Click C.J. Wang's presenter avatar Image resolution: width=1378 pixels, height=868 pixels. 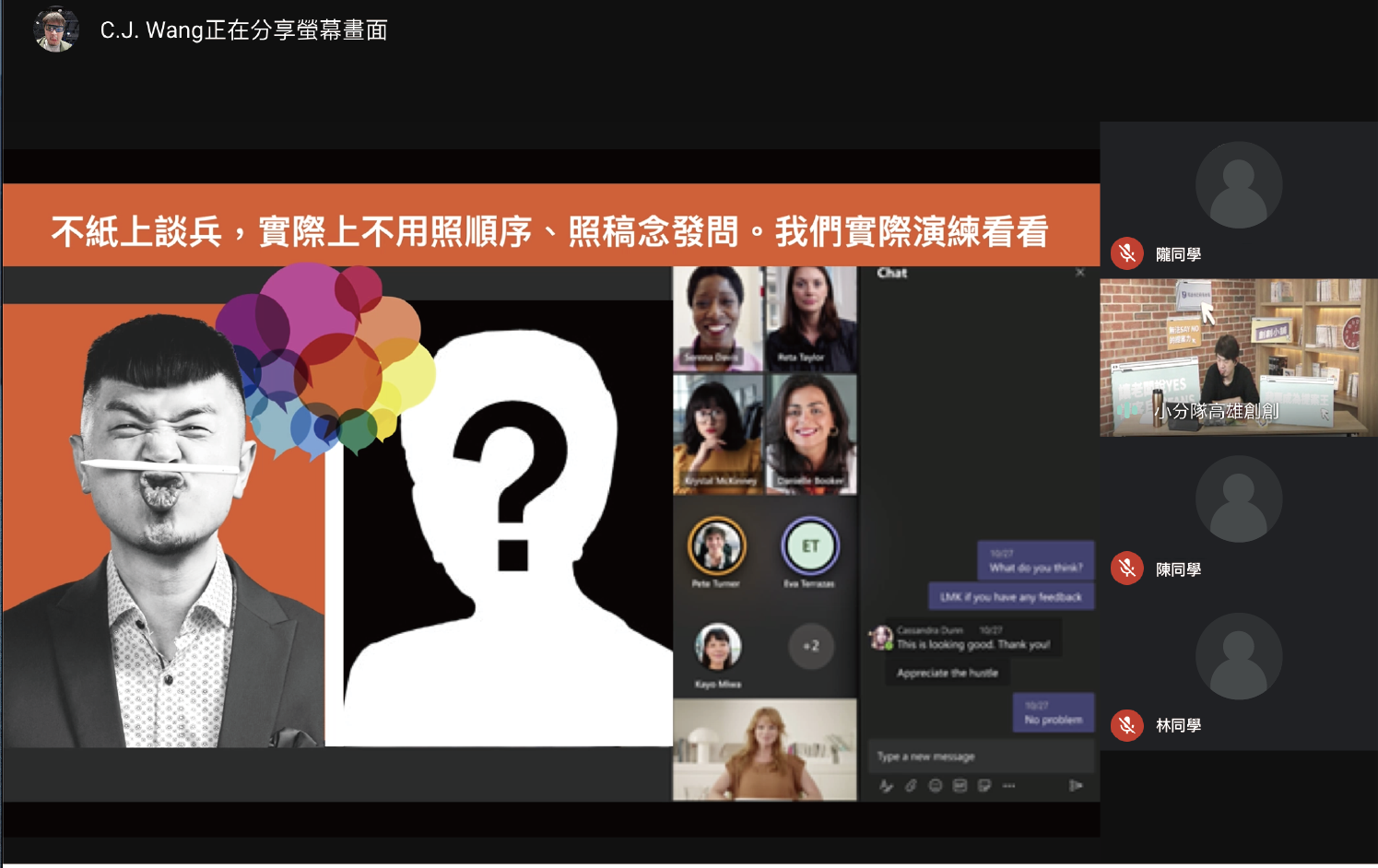55,29
